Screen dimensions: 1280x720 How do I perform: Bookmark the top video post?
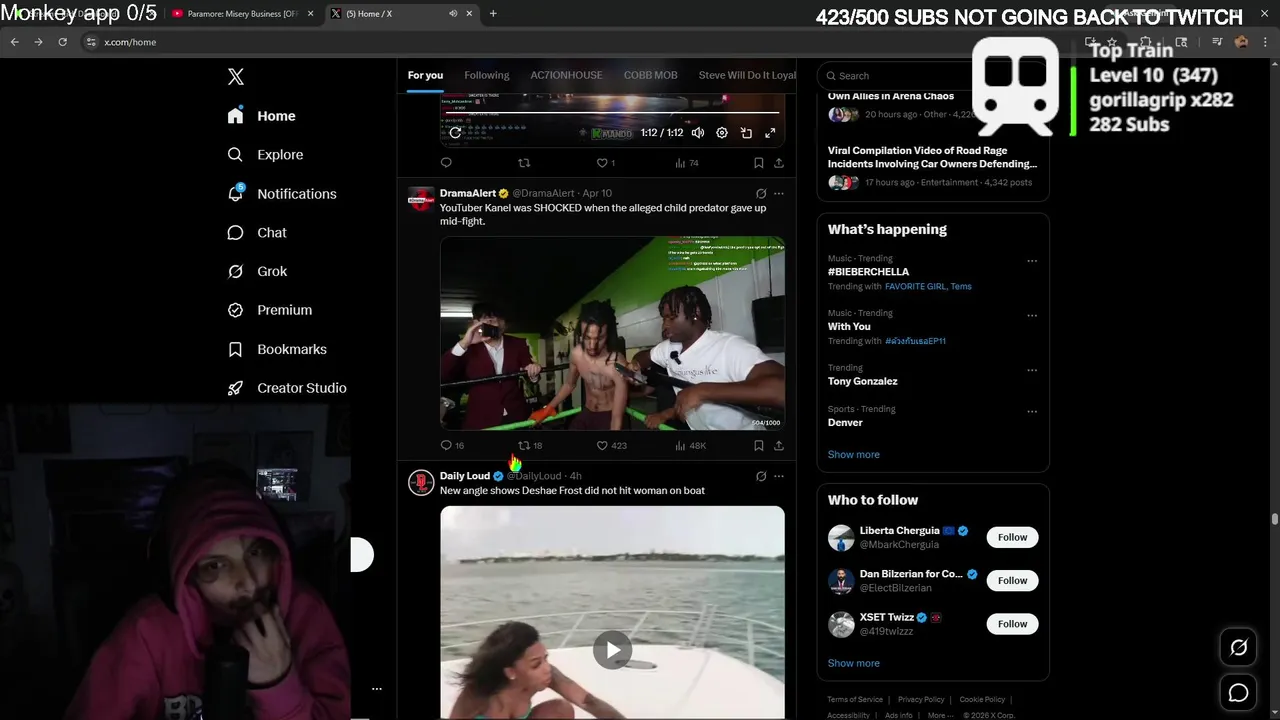coord(759,163)
